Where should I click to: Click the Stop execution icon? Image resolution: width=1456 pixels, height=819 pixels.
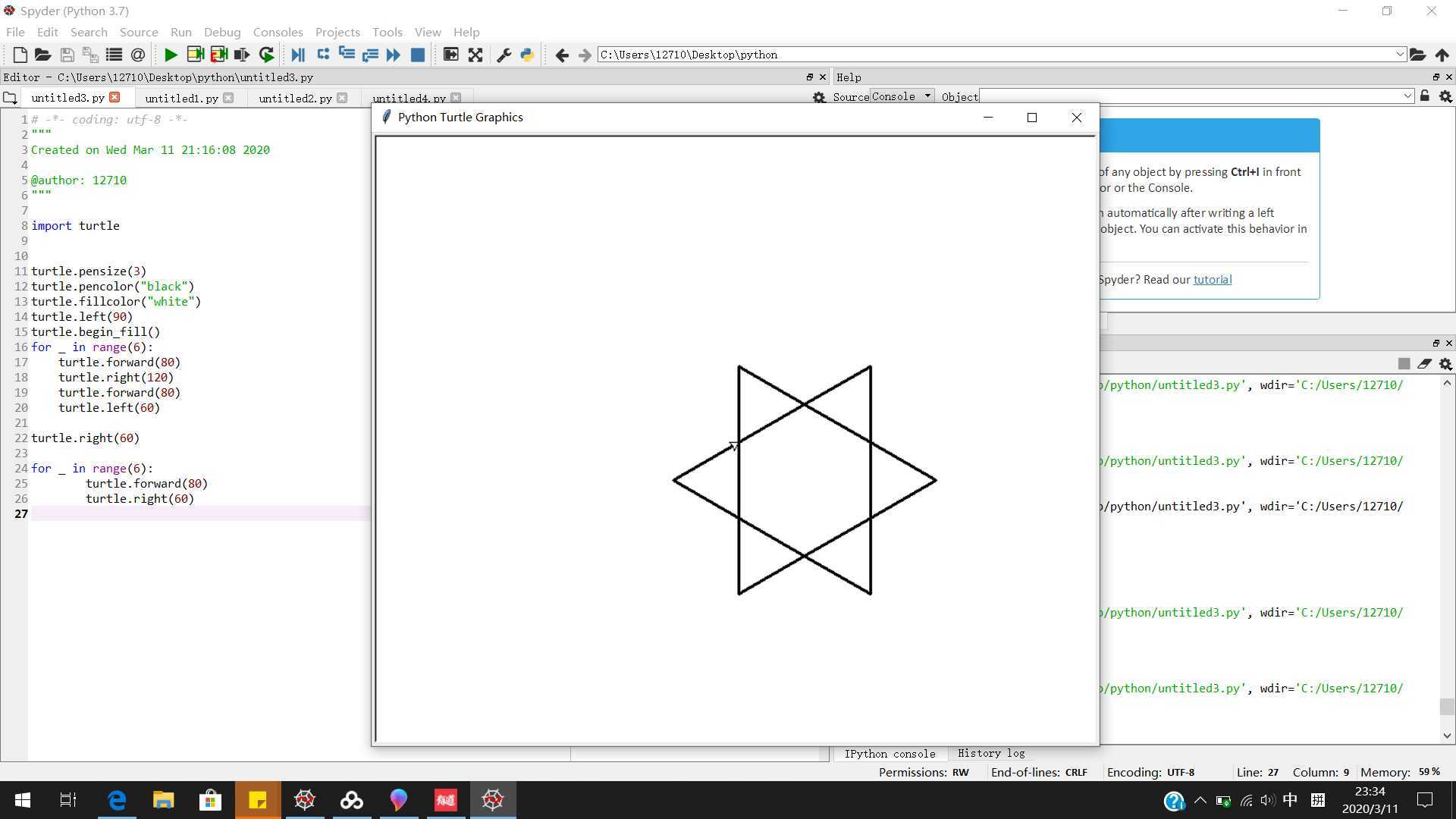tap(418, 55)
